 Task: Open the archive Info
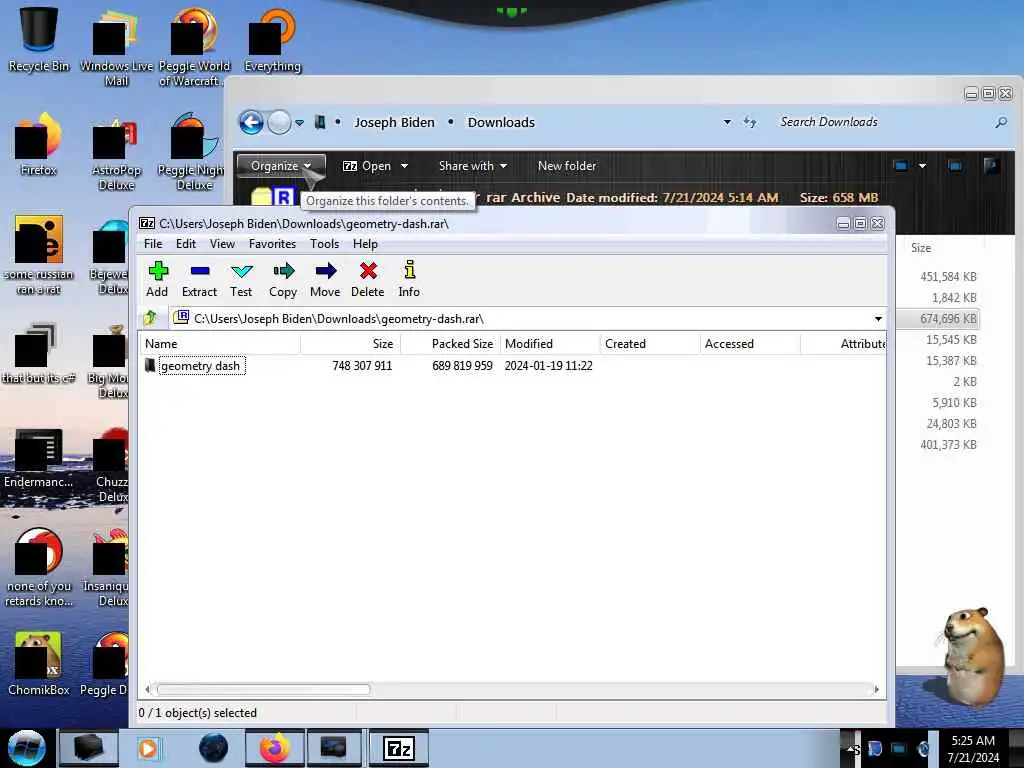click(x=409, y=280)
